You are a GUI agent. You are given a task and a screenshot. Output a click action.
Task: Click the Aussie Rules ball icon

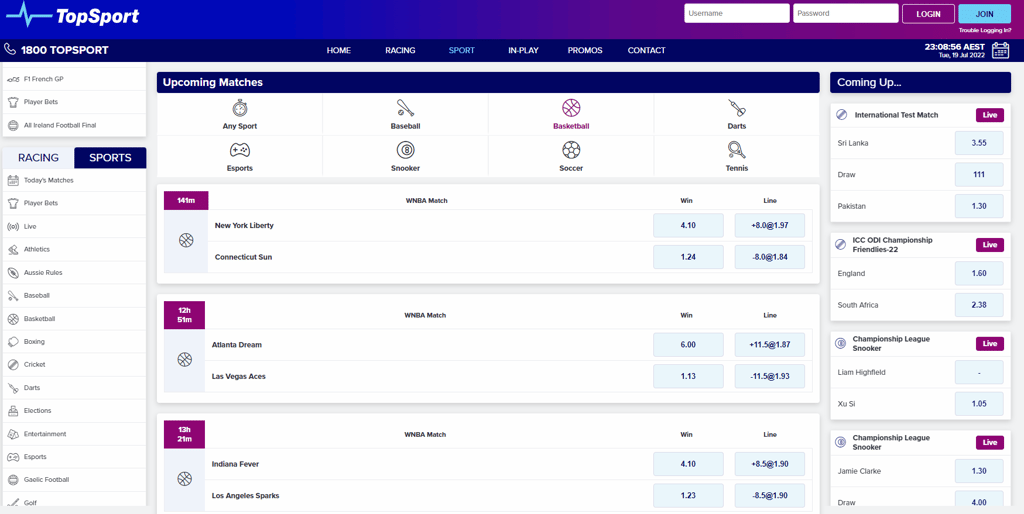12,272
